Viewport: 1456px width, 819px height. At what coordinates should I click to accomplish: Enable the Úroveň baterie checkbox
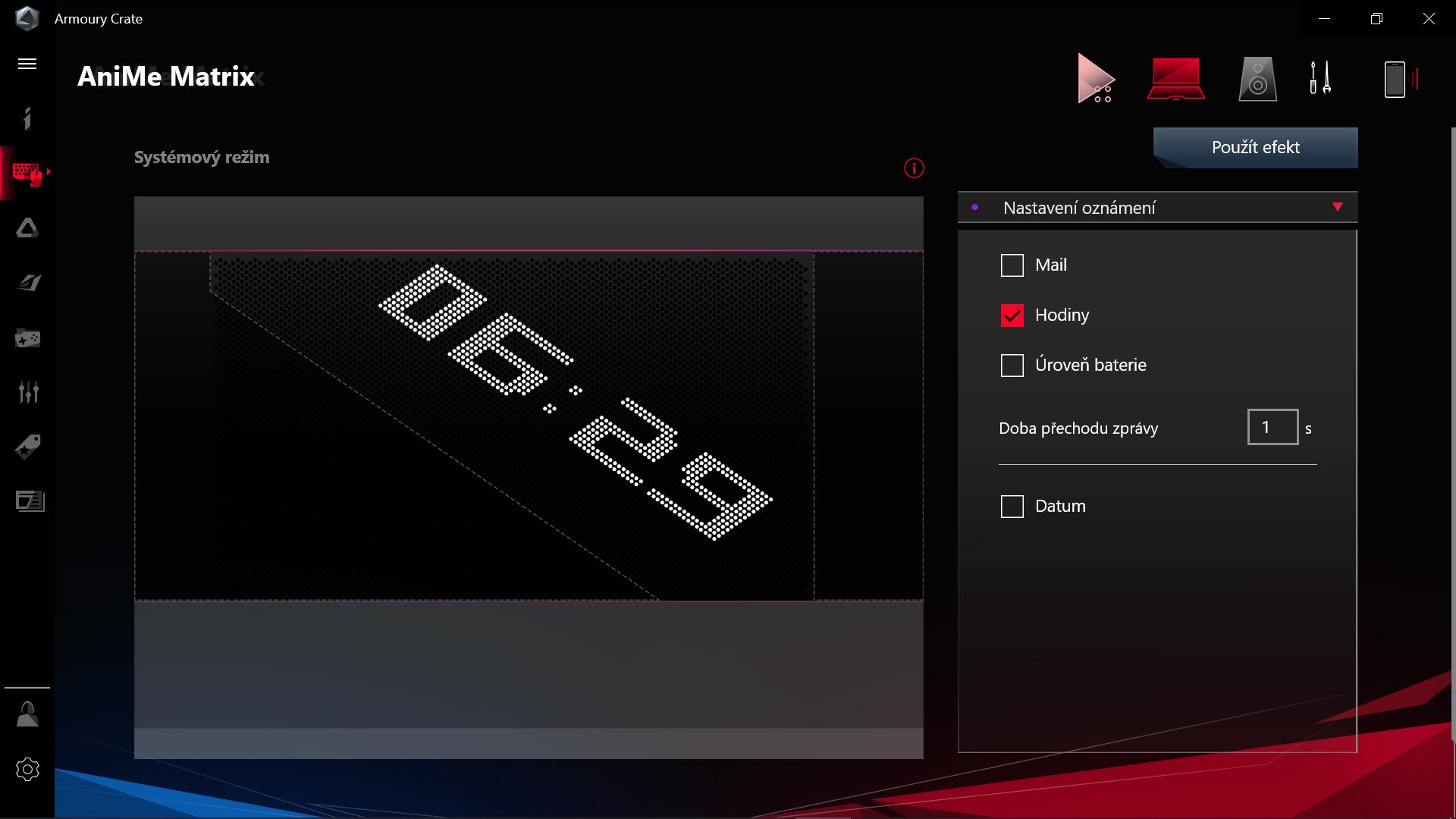(x=1012, y=366)
